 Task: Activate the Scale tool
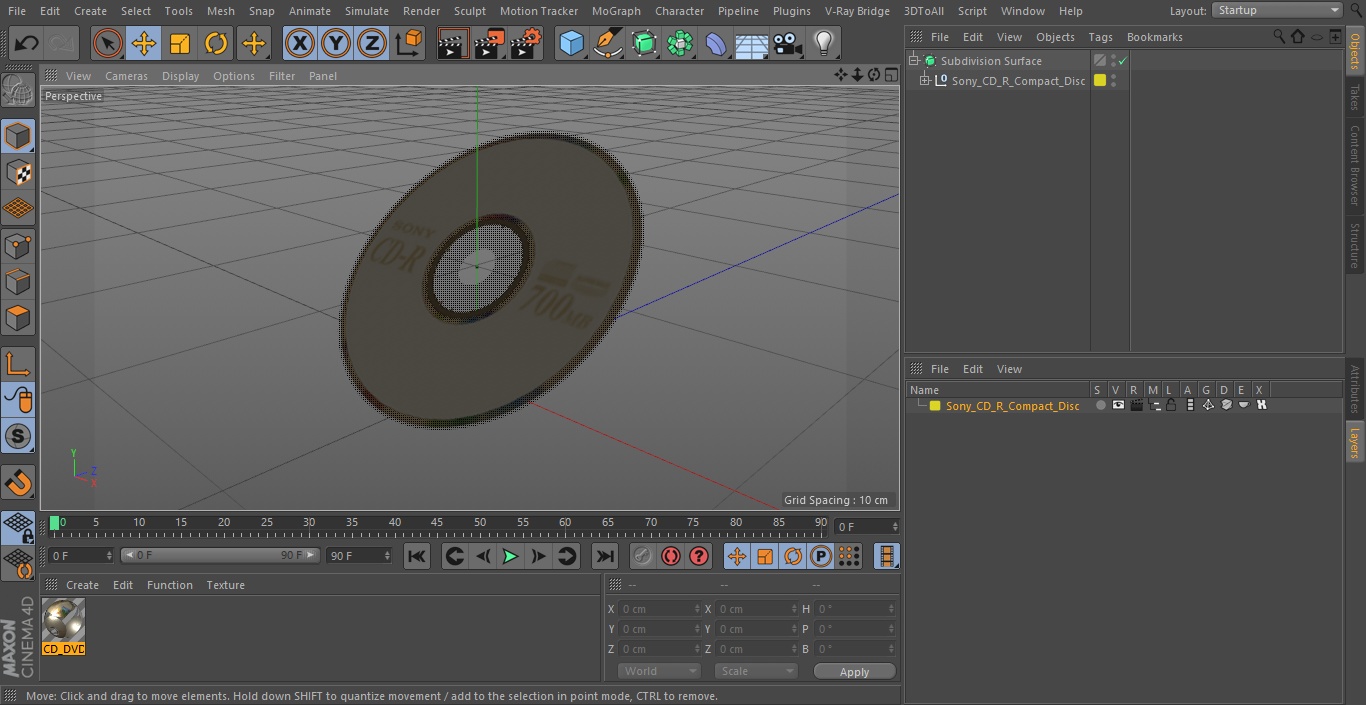point(180,44)
